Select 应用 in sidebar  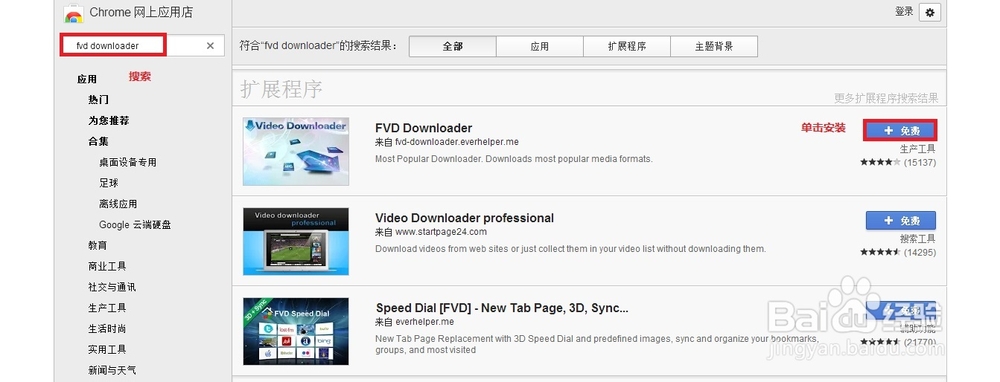click(87, 79)
